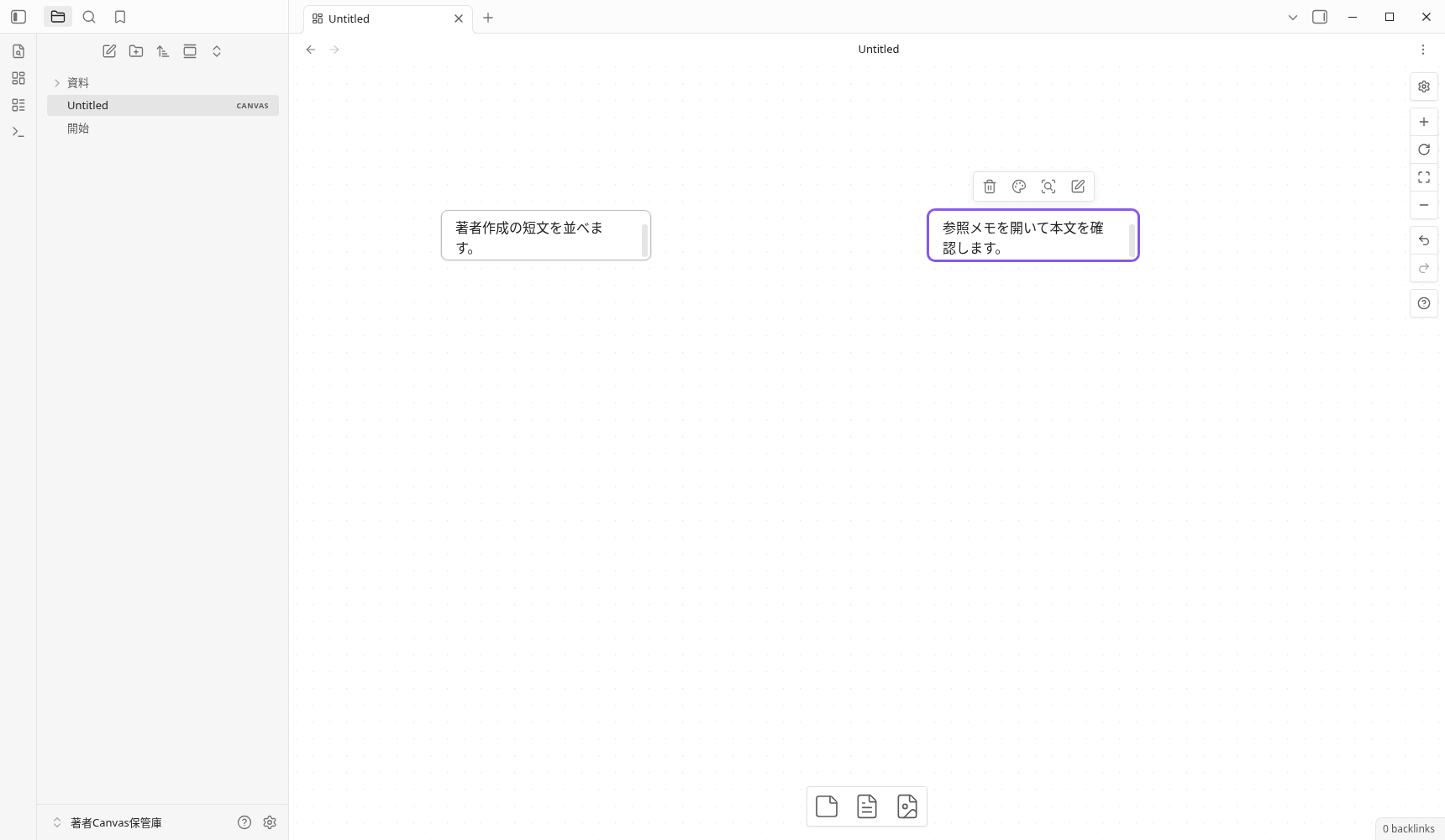Undo the last canvas action
This screenshot has height=840, width=1445.
coord(1424,240)
